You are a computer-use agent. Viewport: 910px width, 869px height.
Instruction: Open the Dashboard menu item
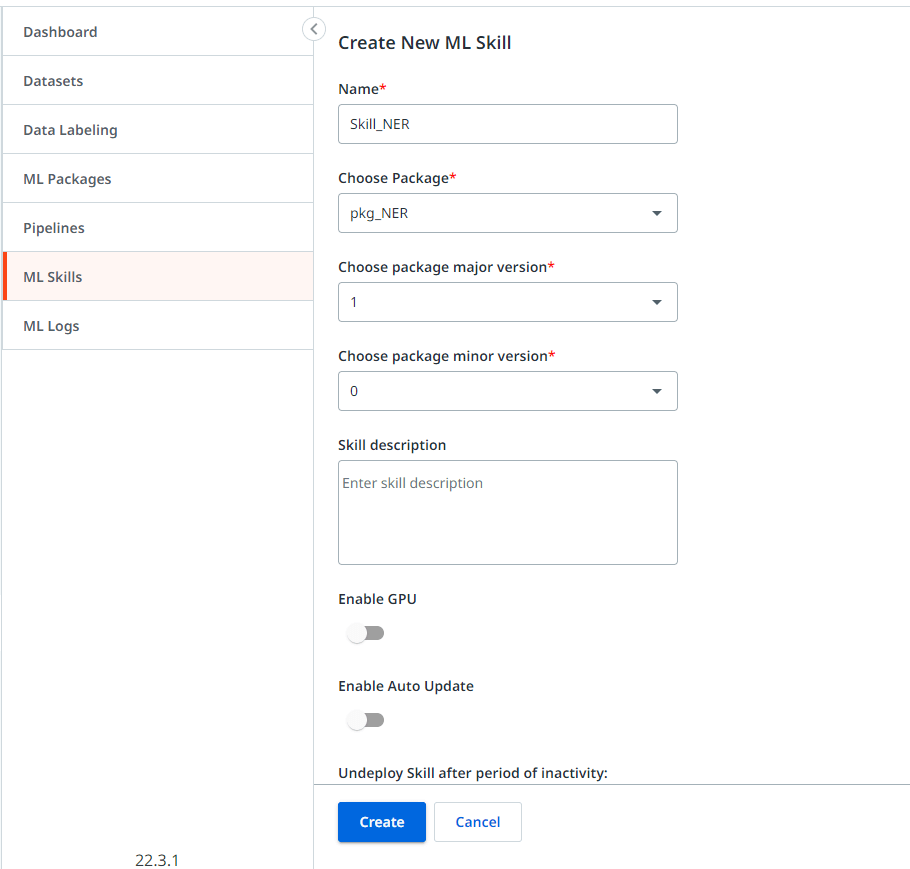click(x=158, y=32)
